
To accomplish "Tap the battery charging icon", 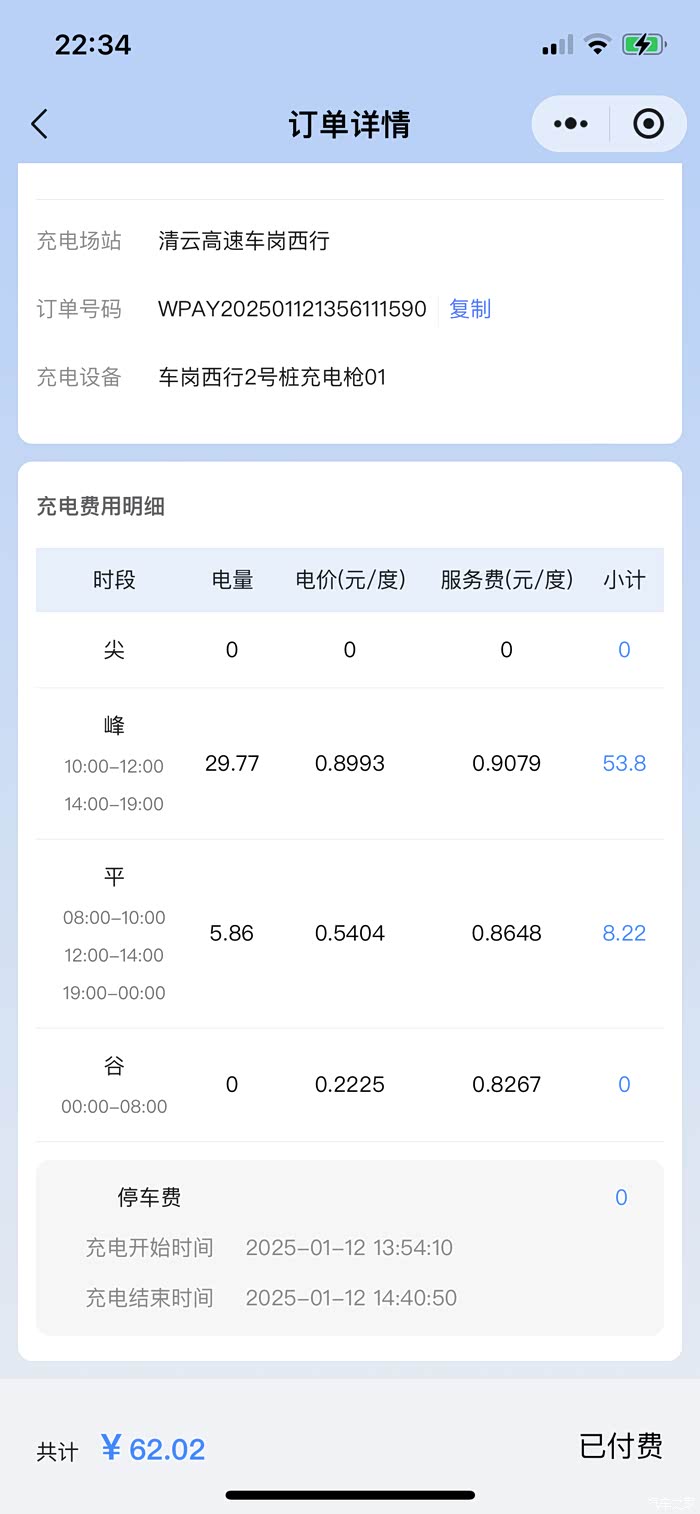I will [x=643, y=45].
